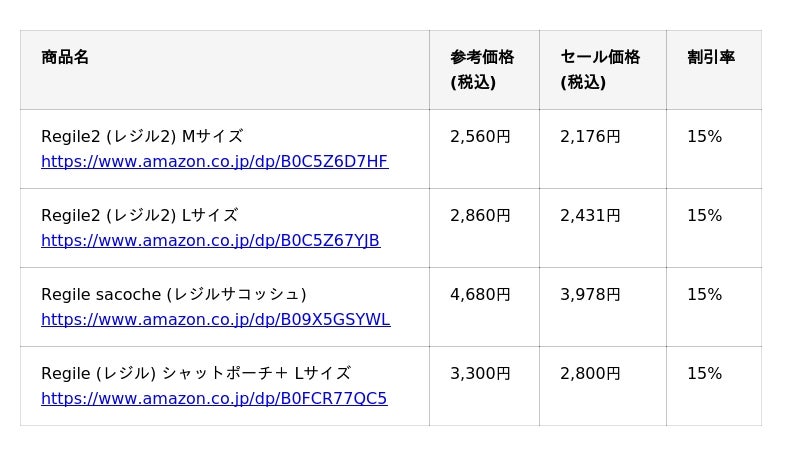Click the 2,560円 reference price cell

pyautogui.click(x=480, y=136)
